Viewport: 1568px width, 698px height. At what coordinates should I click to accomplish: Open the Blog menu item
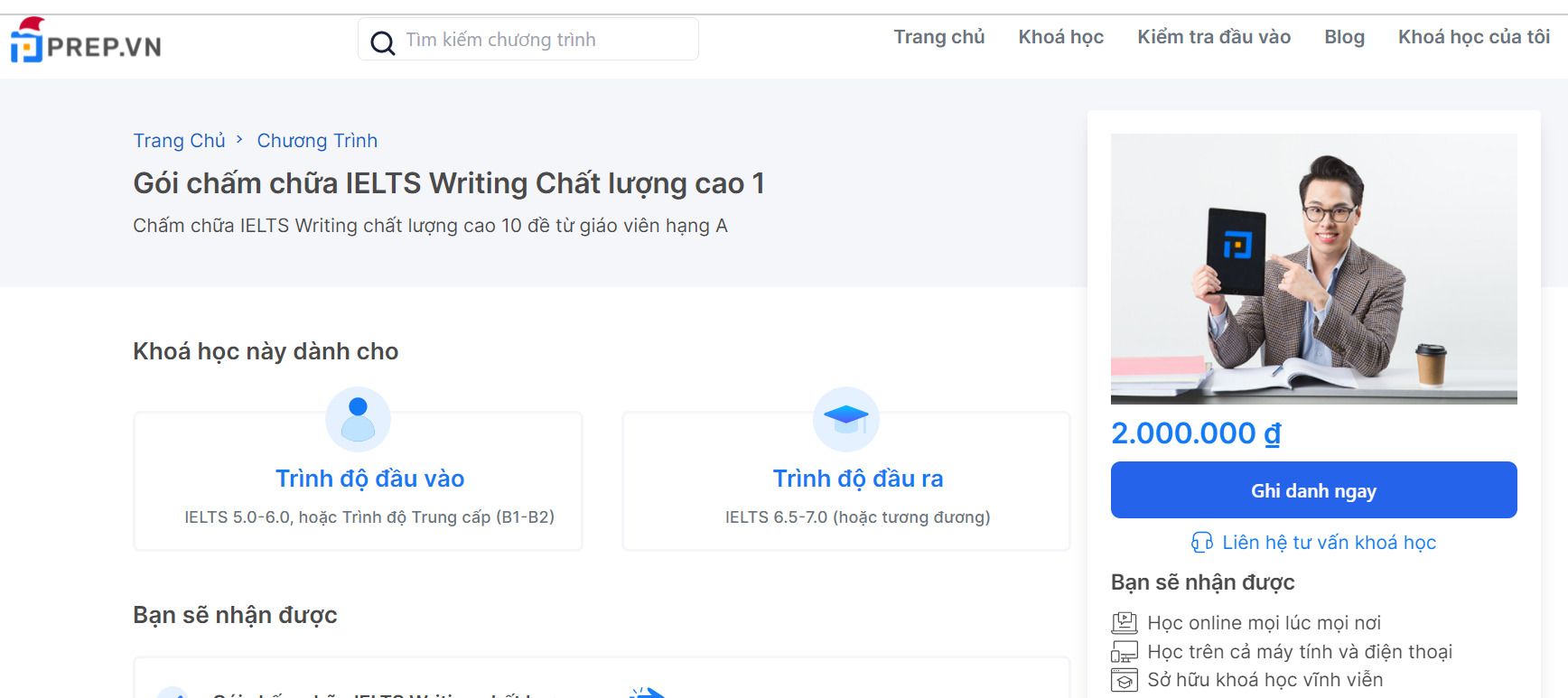coord(1344,37)
